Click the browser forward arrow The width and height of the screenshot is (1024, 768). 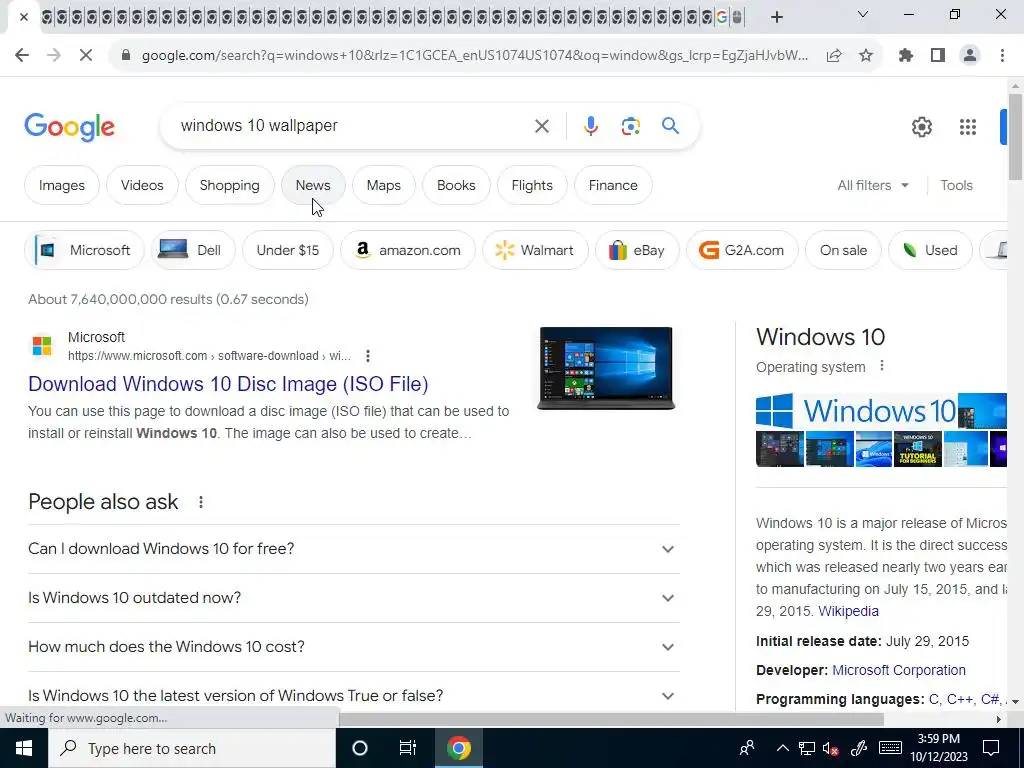[54, 56]
